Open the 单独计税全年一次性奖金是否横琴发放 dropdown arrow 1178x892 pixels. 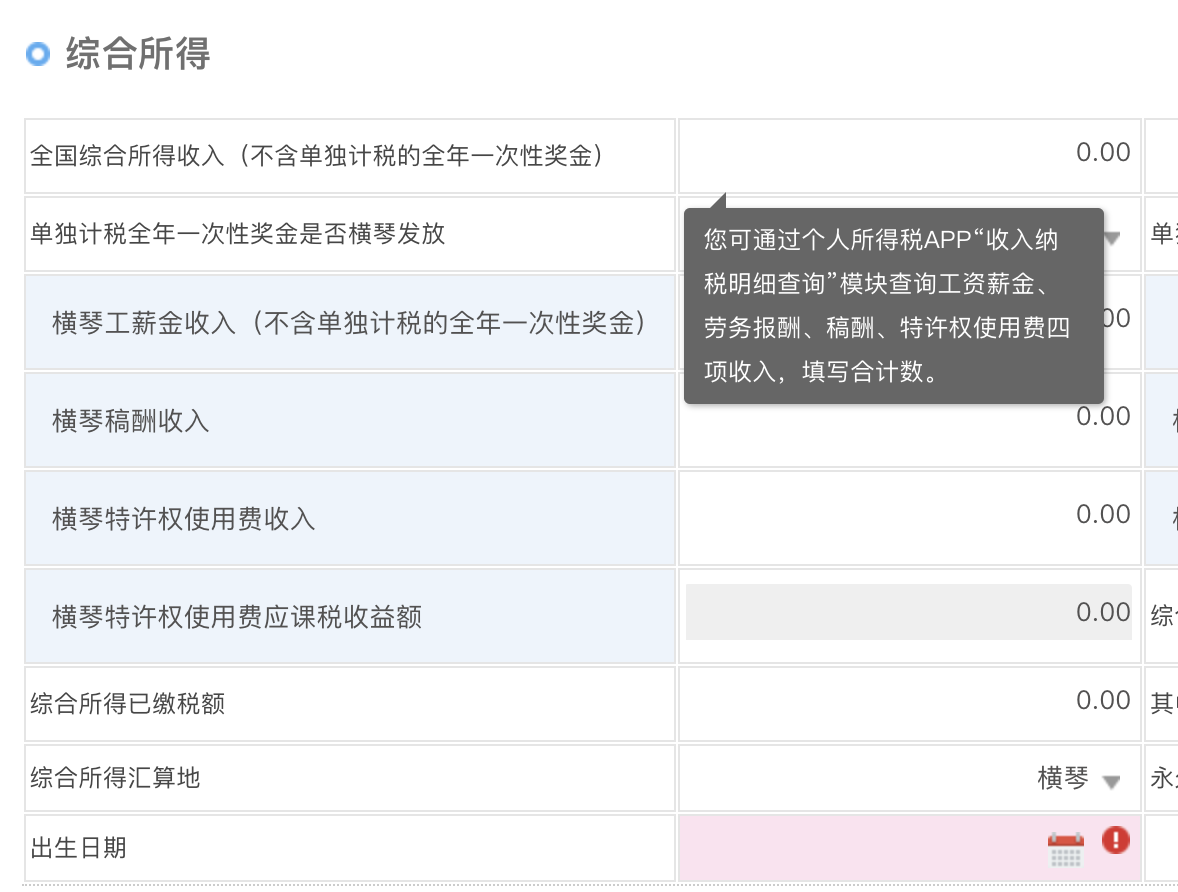coord(1112,237)
